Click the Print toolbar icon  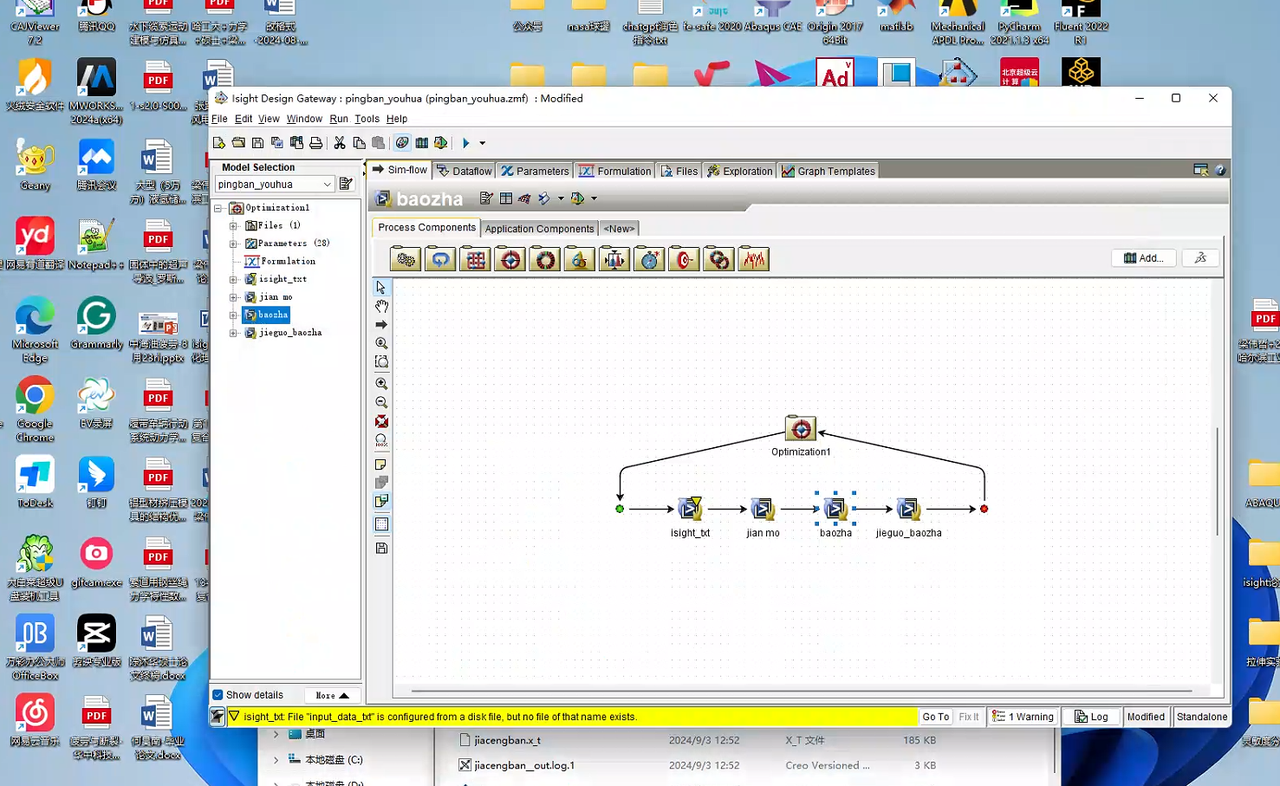pyautogui.click(x=316, y=143)
